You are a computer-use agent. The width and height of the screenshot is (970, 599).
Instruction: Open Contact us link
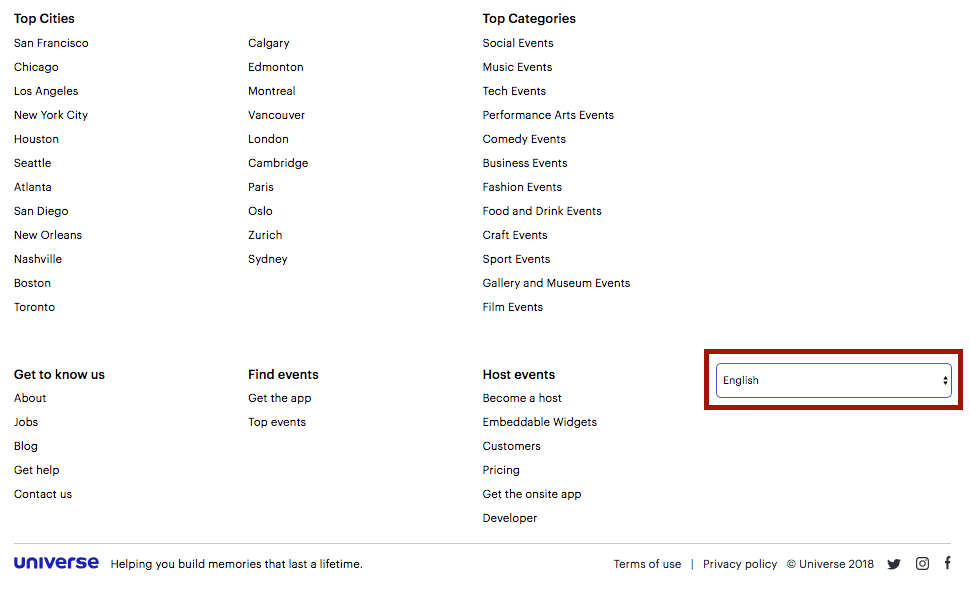click(x=43, y=494)
